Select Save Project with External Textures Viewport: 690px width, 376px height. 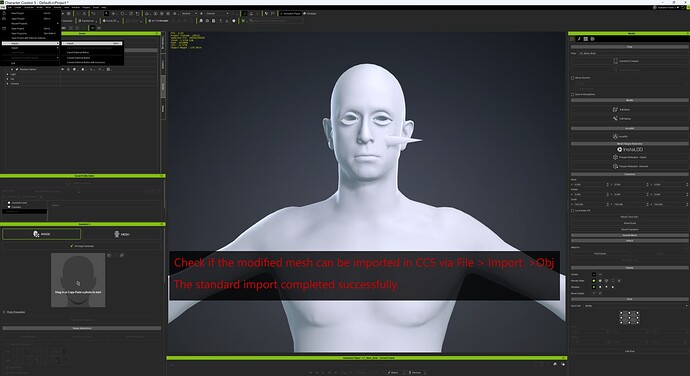(30, 38)
